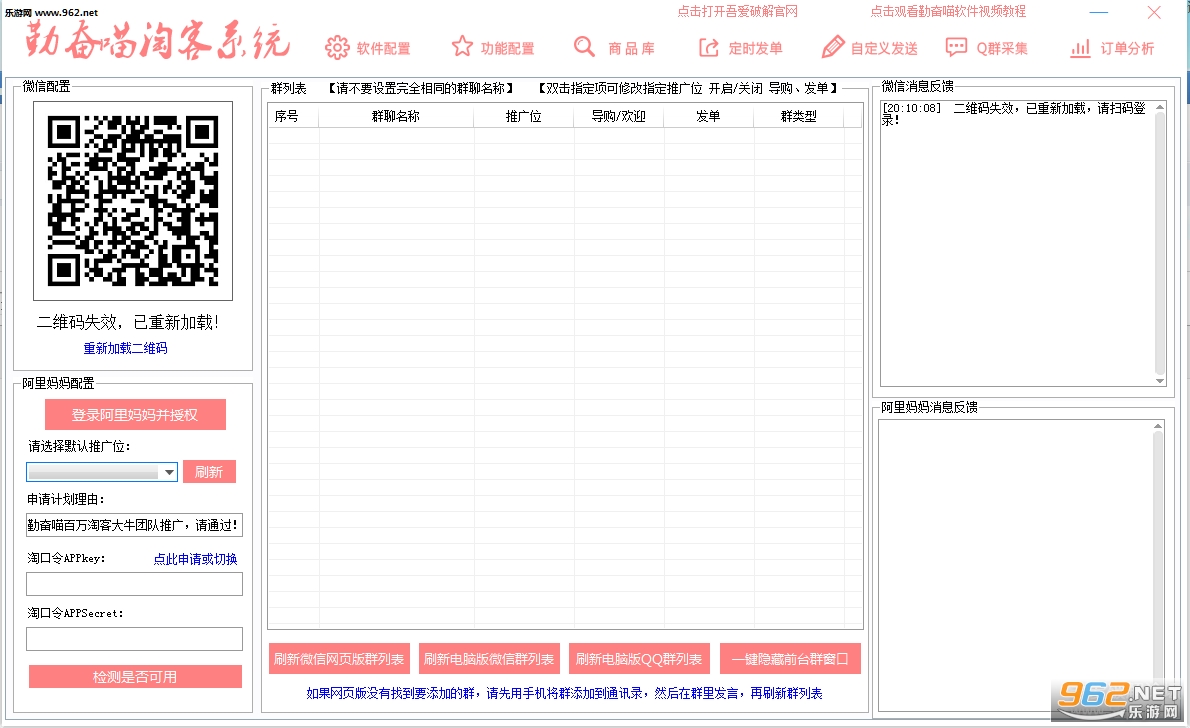1190x728 pixels.
Task: Click the 刷新电脑版QQ群列表 button
Action: tap(639, 659)
